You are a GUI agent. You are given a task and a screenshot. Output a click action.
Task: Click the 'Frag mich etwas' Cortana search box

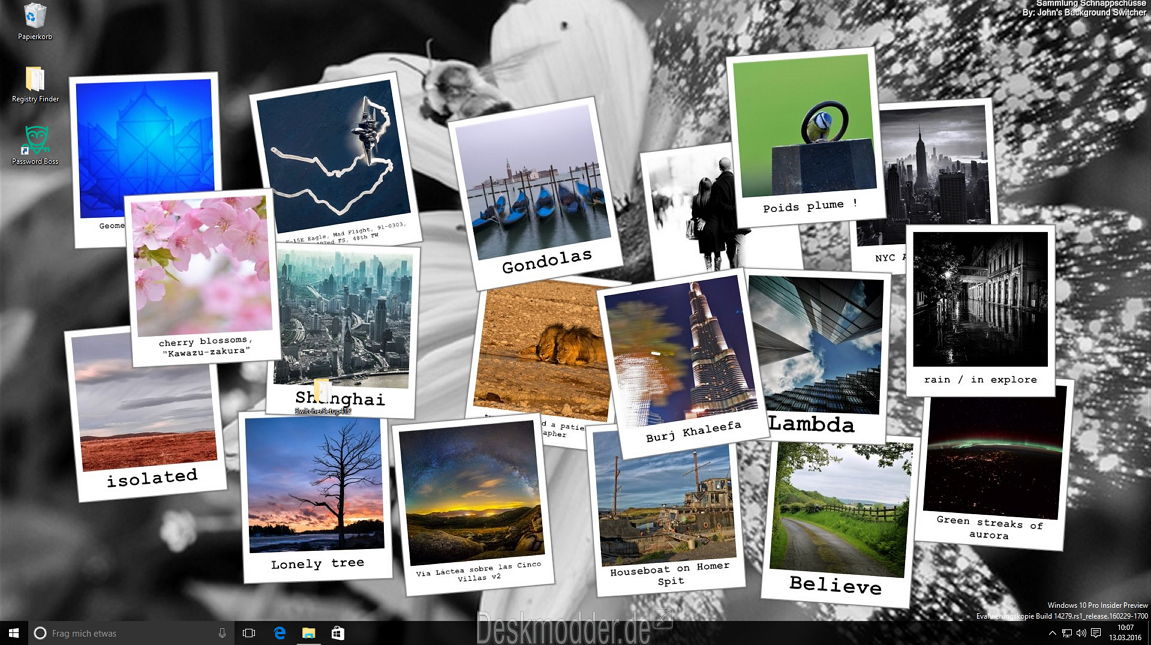(x=131, y=633)
